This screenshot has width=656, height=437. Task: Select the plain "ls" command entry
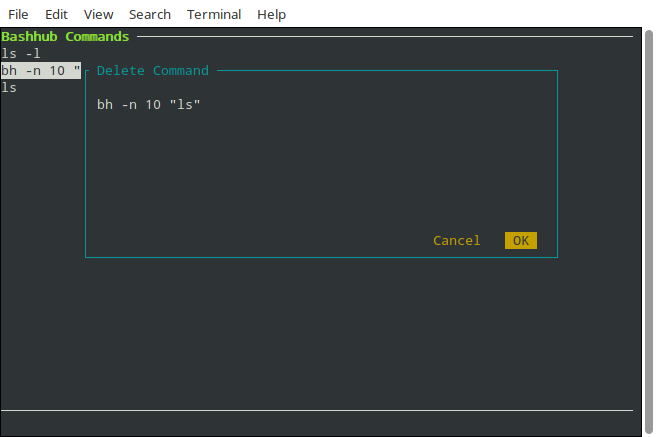tap(9, 88)
